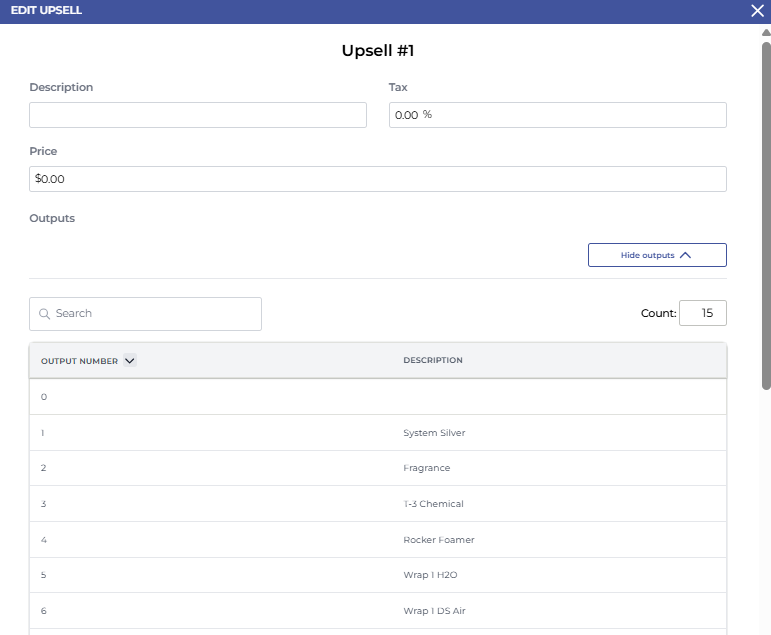Click the Price input field
This screenshot has height=635, width=771.
(378, 179)
